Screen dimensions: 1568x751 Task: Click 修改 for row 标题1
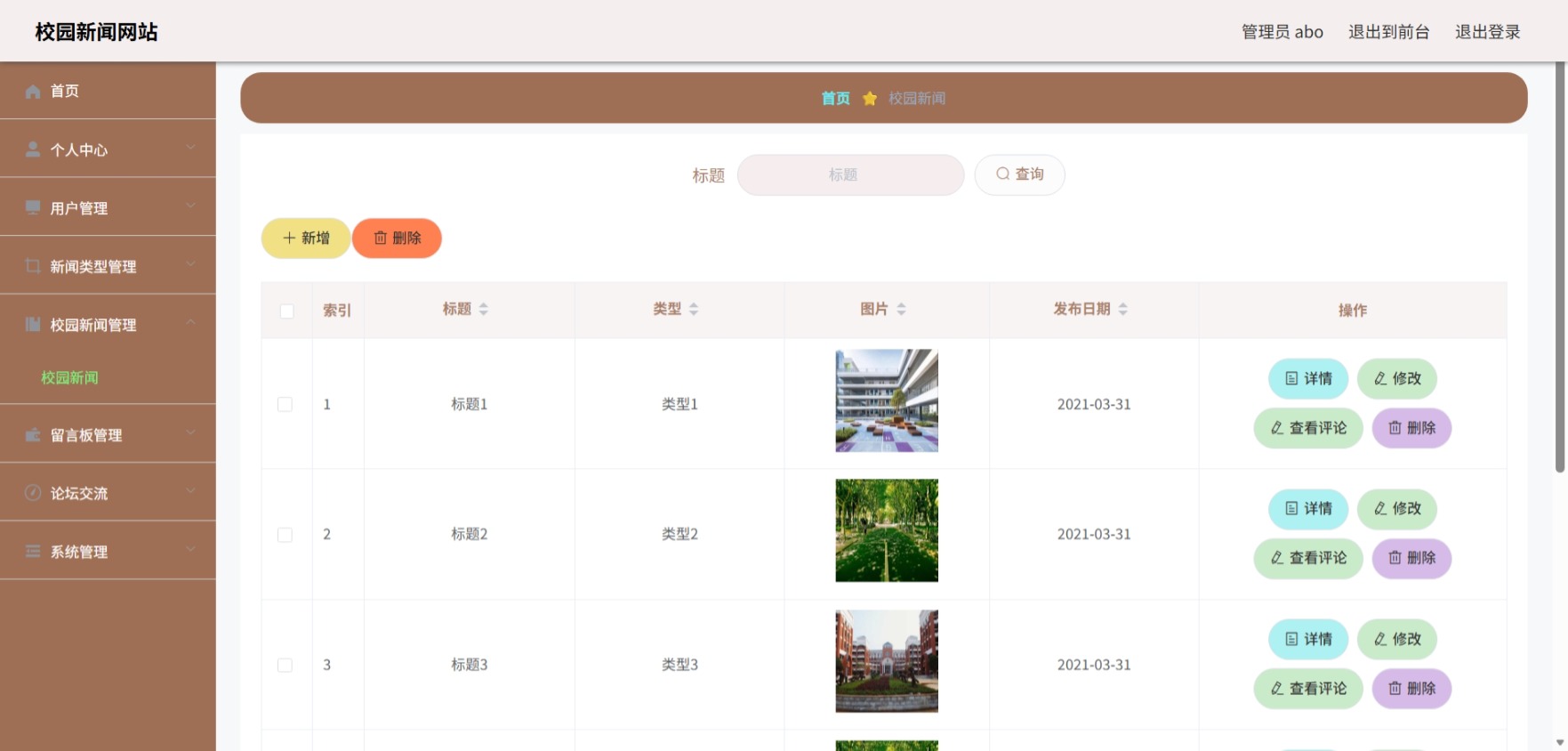[1397, 378]
